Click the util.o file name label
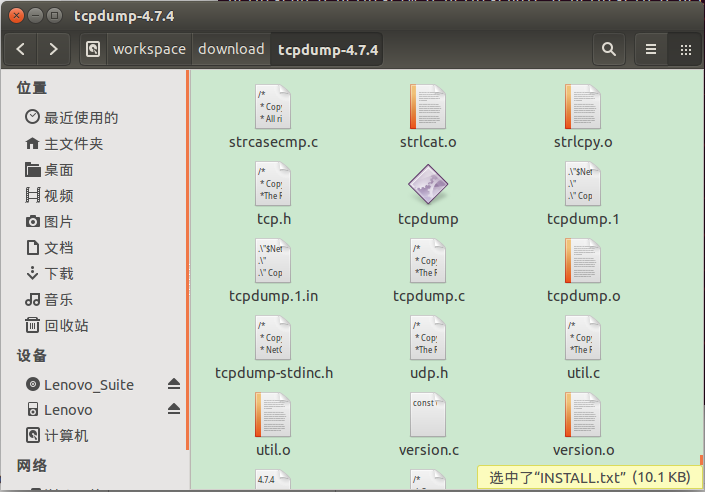 273,450
